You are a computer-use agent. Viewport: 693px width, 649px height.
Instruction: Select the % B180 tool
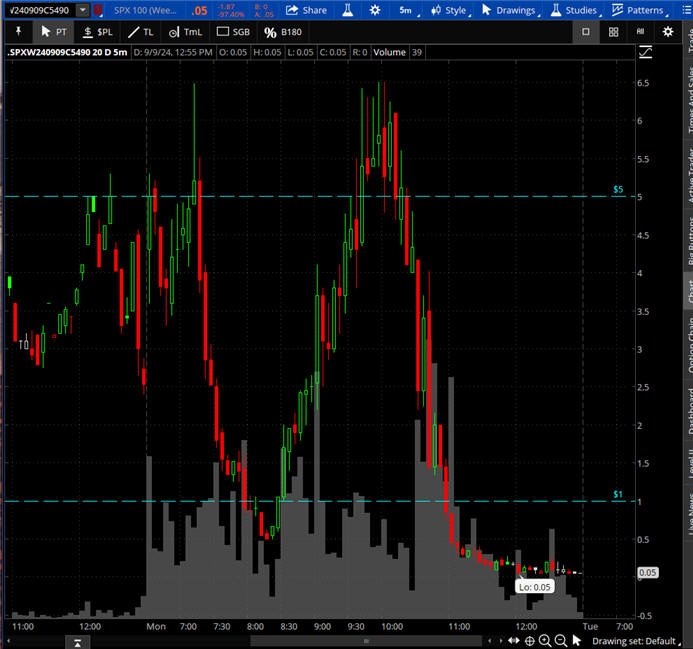[x=282, y=32]
